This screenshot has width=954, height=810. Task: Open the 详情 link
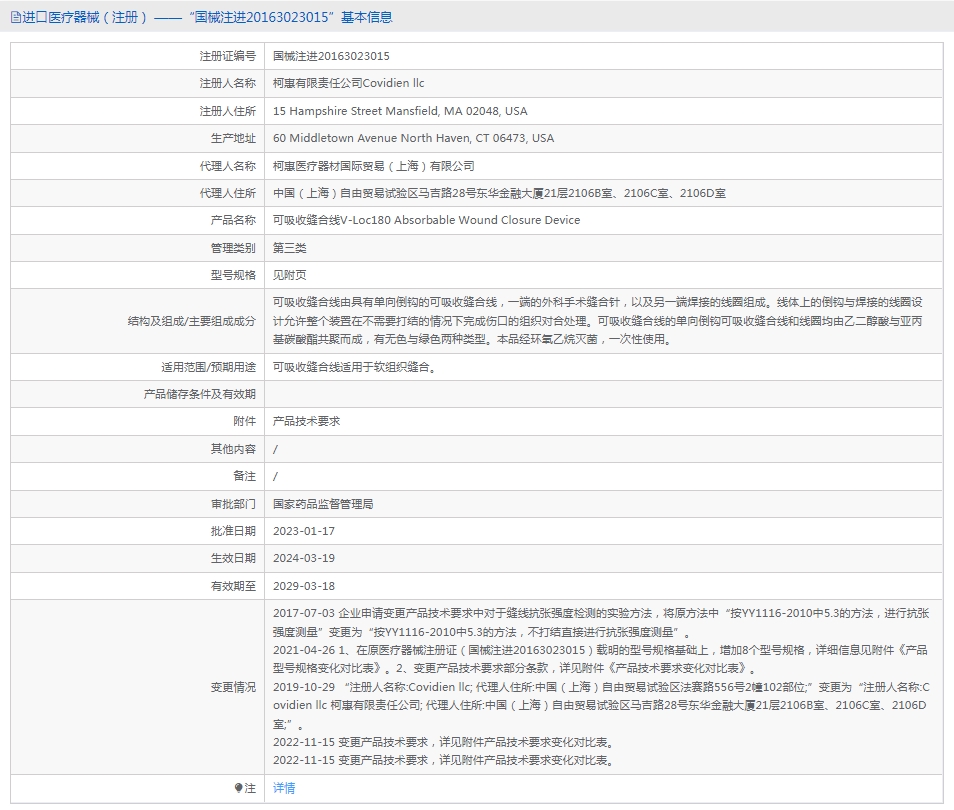click(284, 788)
